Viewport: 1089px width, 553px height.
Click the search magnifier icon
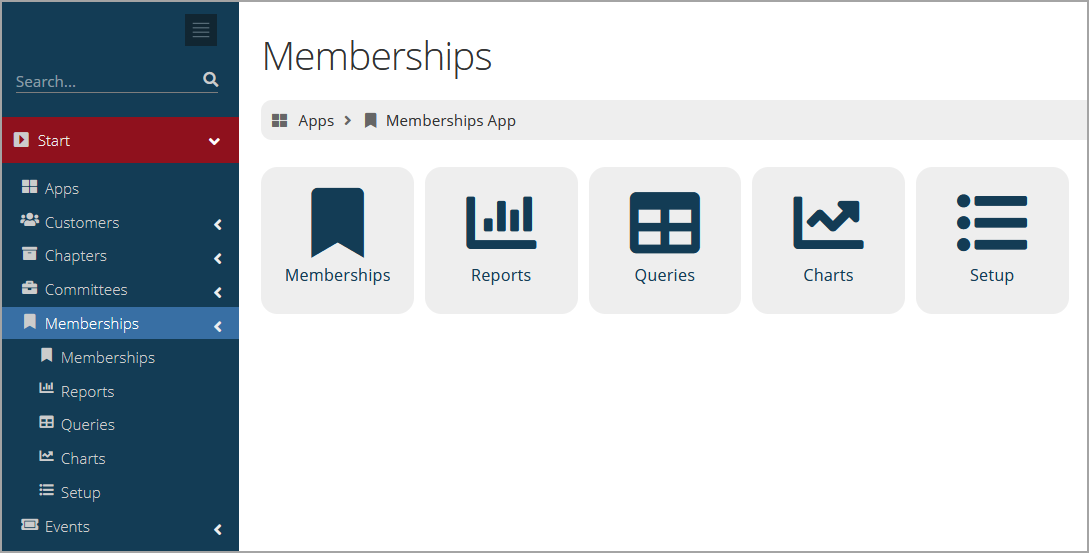tap(210, 80)
